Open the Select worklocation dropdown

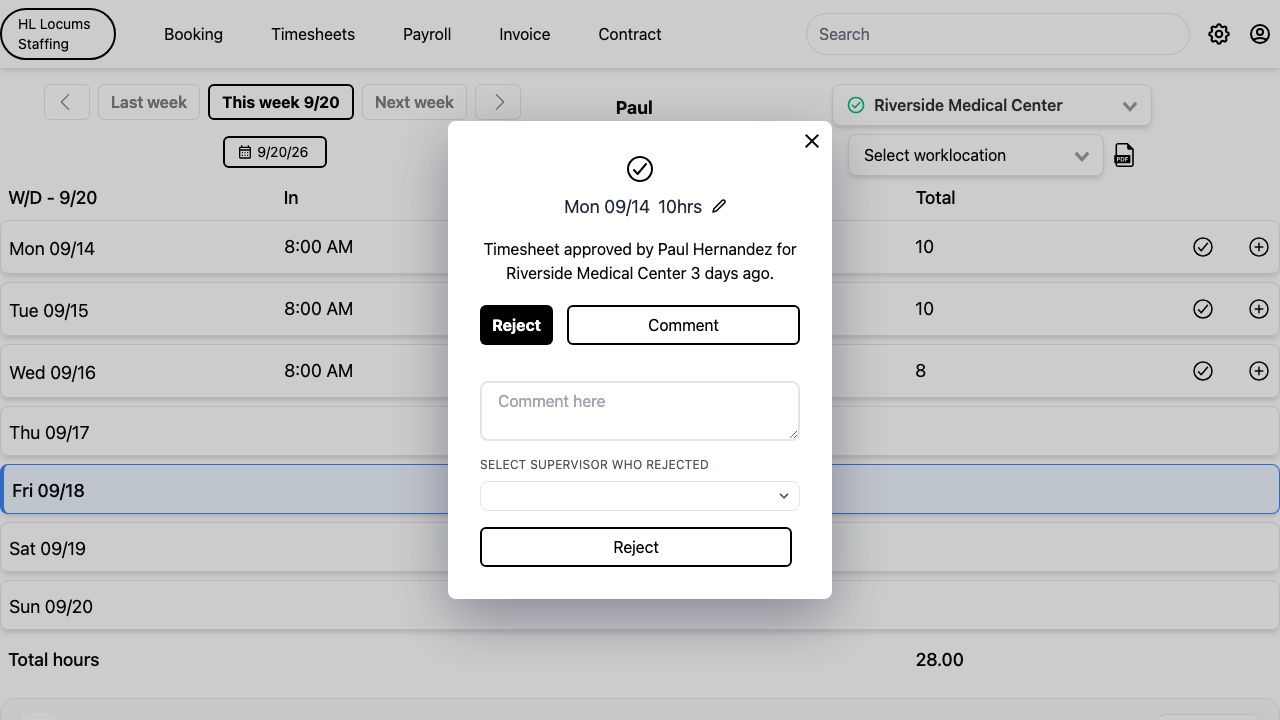(x=976, y=155)
